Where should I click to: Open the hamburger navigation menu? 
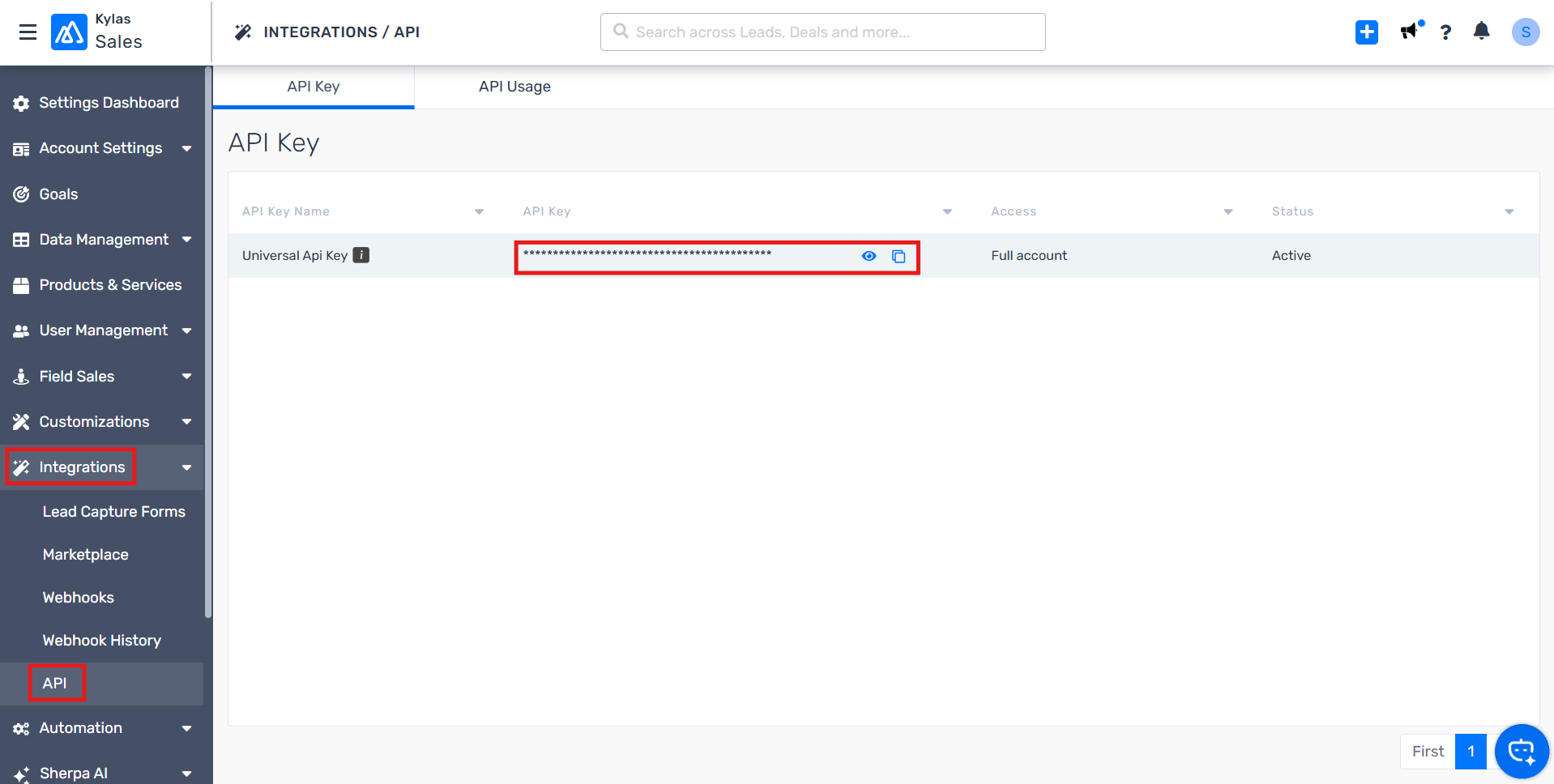(28, 32)
